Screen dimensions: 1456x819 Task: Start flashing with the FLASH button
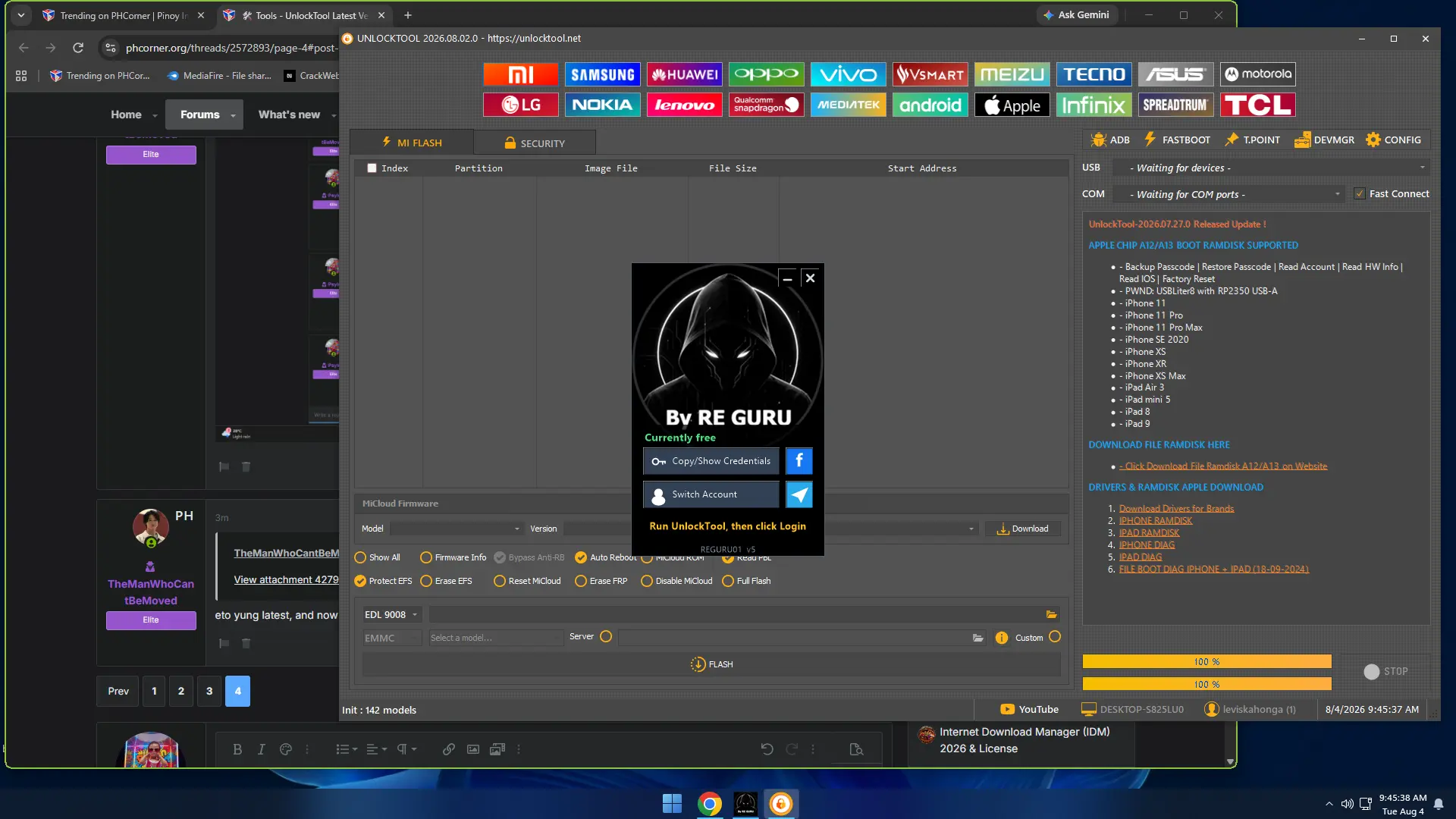(x=711, y=664)
